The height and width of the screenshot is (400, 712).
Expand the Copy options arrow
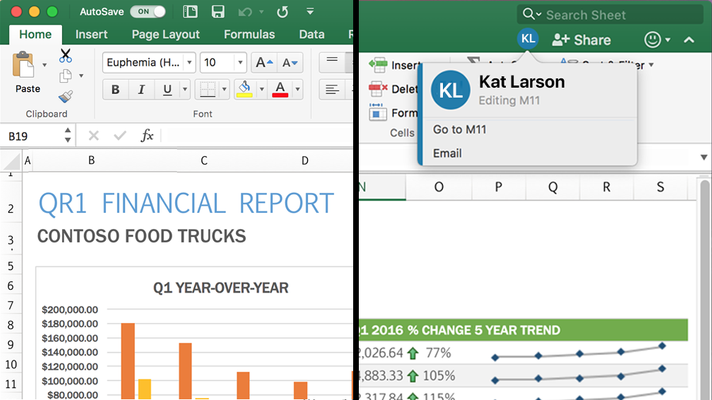coord(81,76)
